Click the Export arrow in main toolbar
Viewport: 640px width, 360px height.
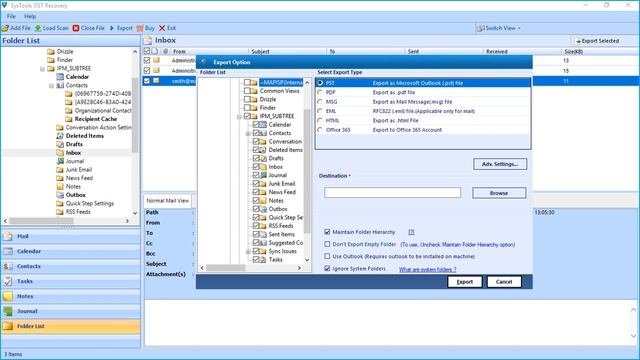[112, 28]
